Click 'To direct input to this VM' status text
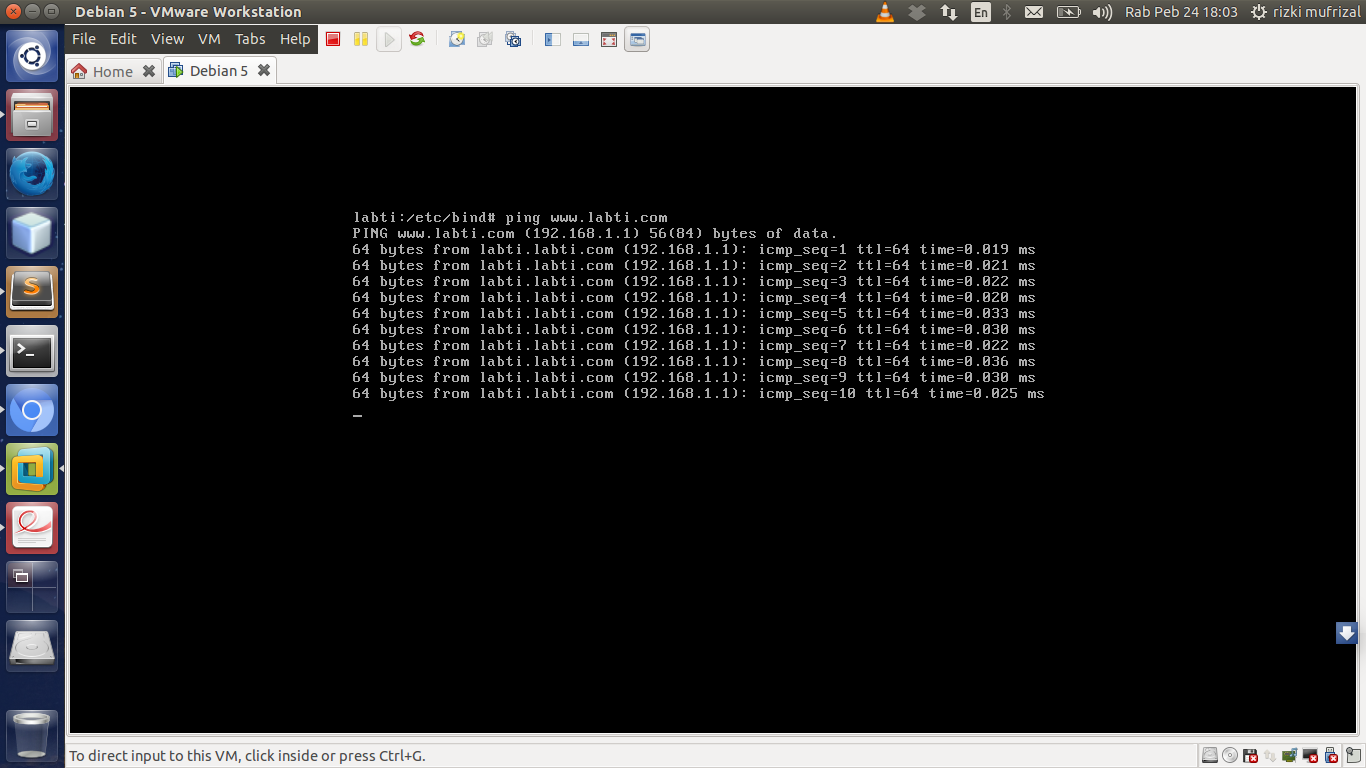Screen dimensions: 1366x768 point(247,756)
